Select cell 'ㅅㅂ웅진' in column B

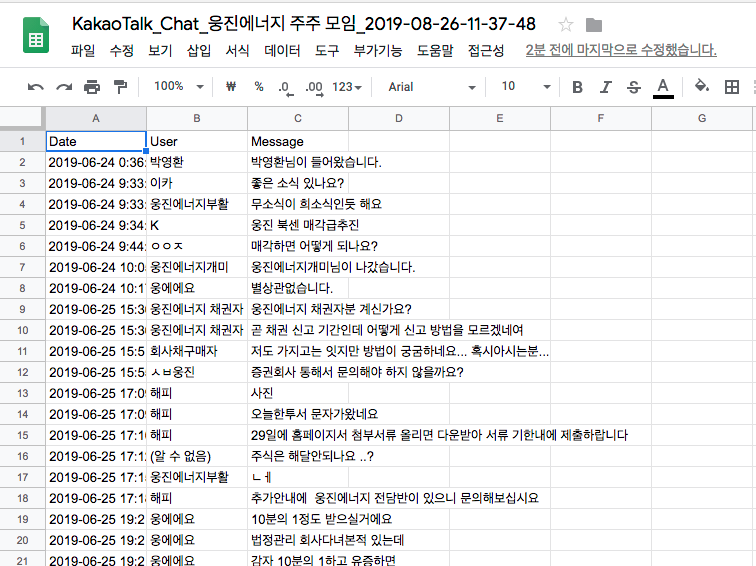[197, 372]
